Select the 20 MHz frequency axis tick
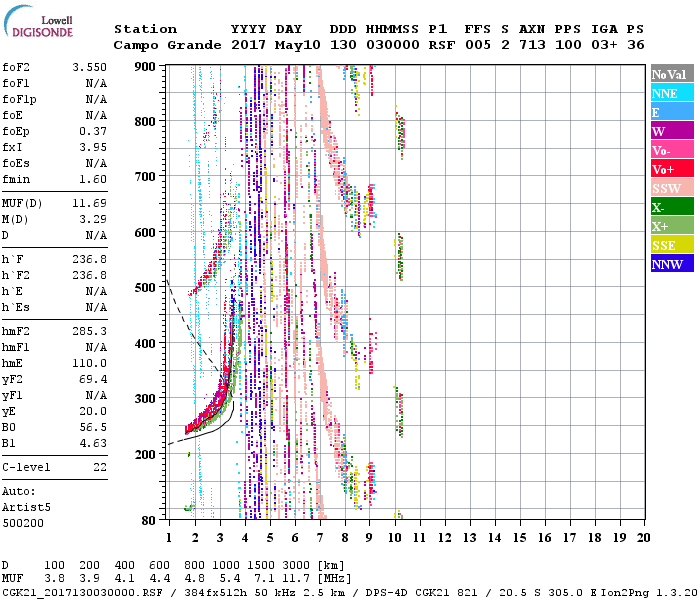The height and width of the screenshot is (600, 700). [645, 537]
